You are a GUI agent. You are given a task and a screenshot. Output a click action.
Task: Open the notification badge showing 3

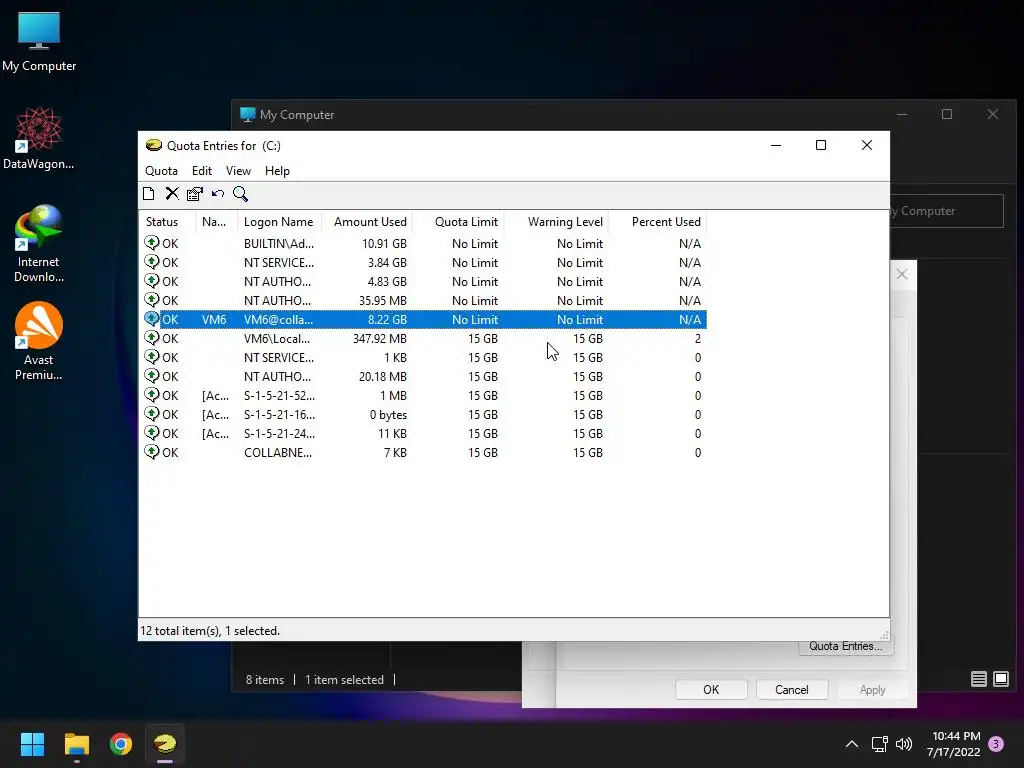[996, 743]
